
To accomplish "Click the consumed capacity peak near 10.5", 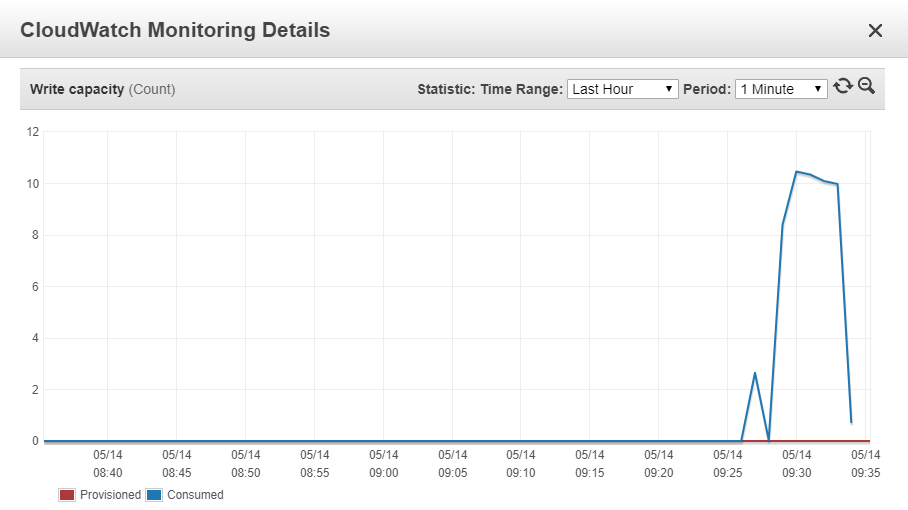I will pos(796,171).
